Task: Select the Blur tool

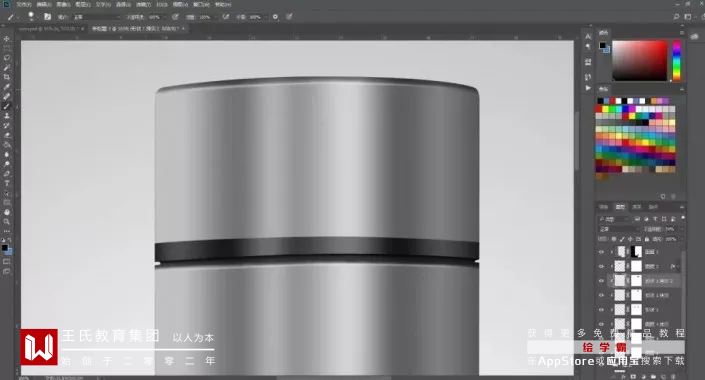Action: pyautogui.click(x=7, y=154)
